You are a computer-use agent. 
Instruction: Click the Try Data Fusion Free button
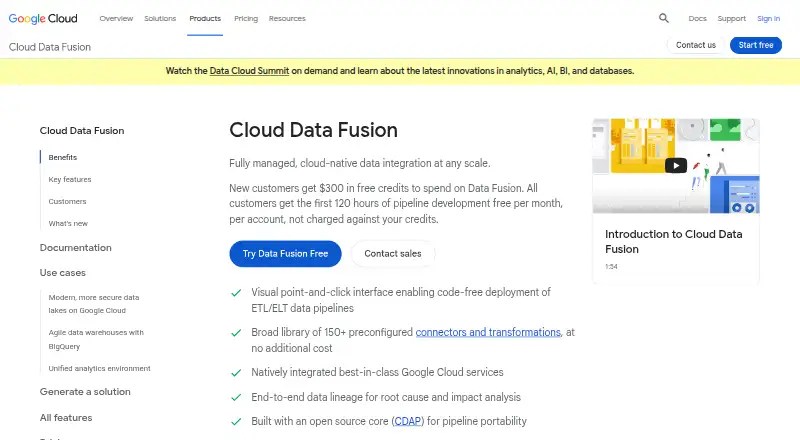click(x=285, y=254)
